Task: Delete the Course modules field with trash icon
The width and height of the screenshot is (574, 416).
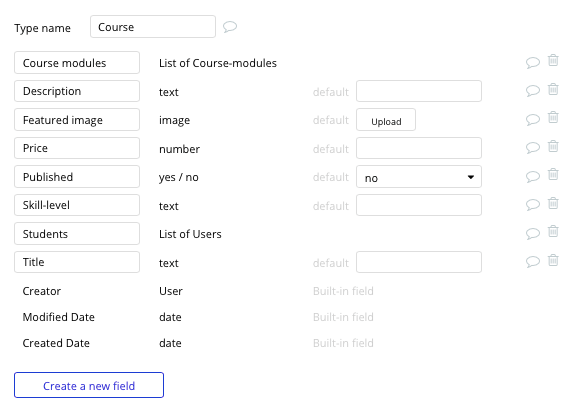Action: (553, 60)
